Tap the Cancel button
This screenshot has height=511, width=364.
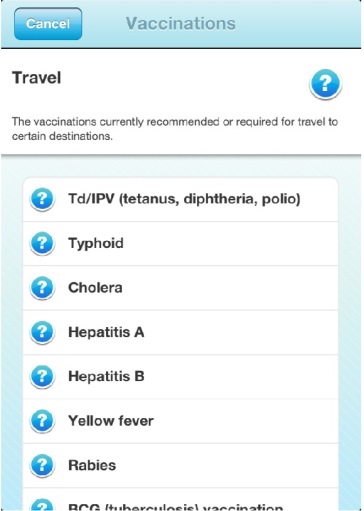click(48, 24)
